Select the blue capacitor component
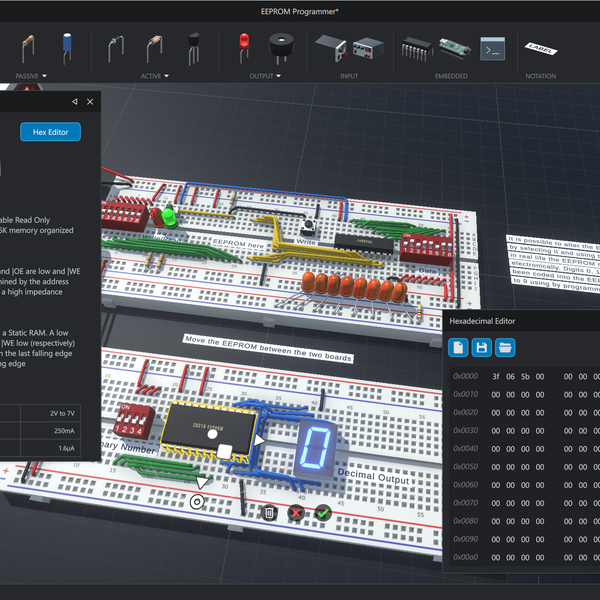Screen dimensions: 600x600 point(67,48)
